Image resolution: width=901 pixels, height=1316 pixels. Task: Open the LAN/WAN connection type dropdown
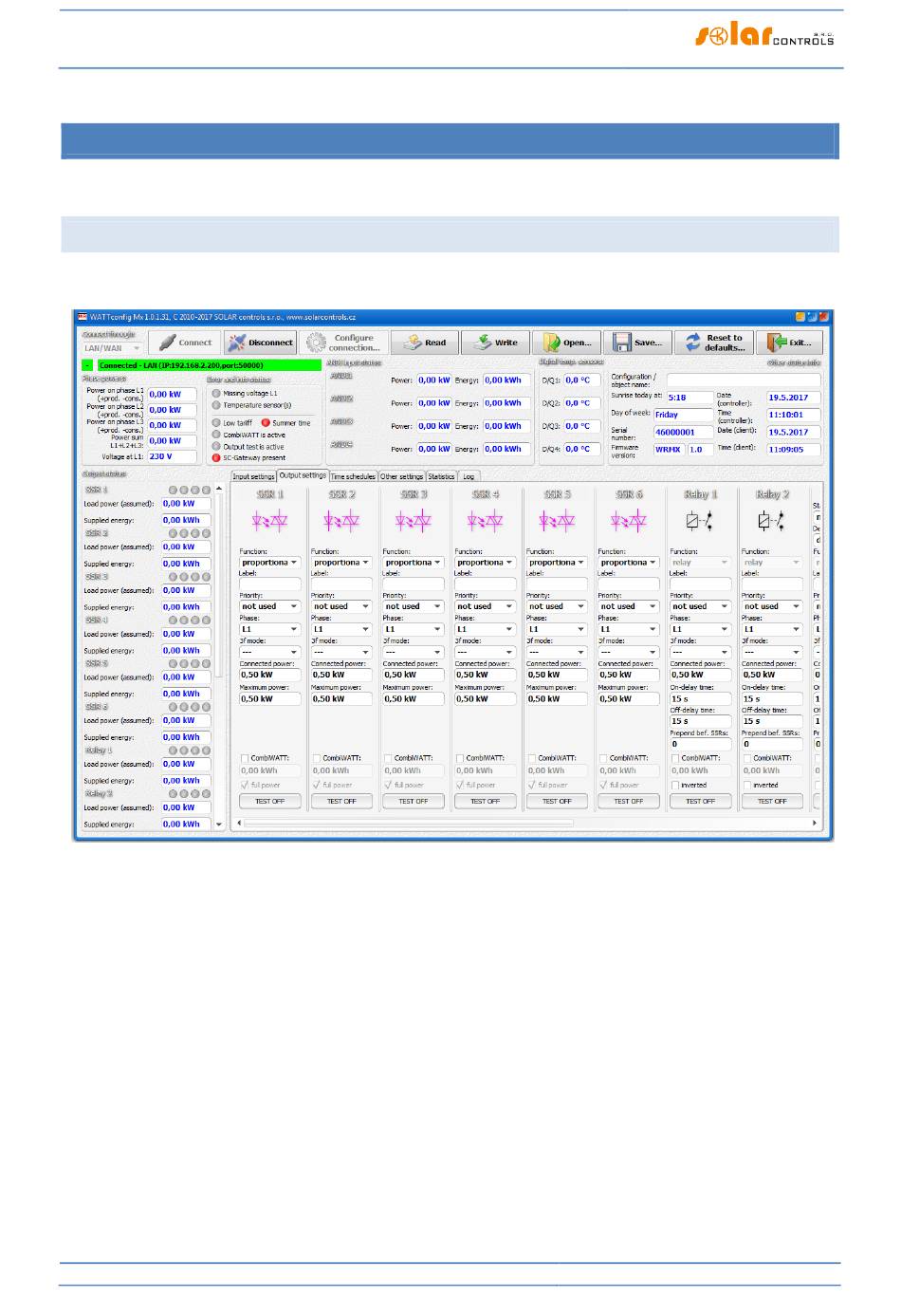point(113,348)
